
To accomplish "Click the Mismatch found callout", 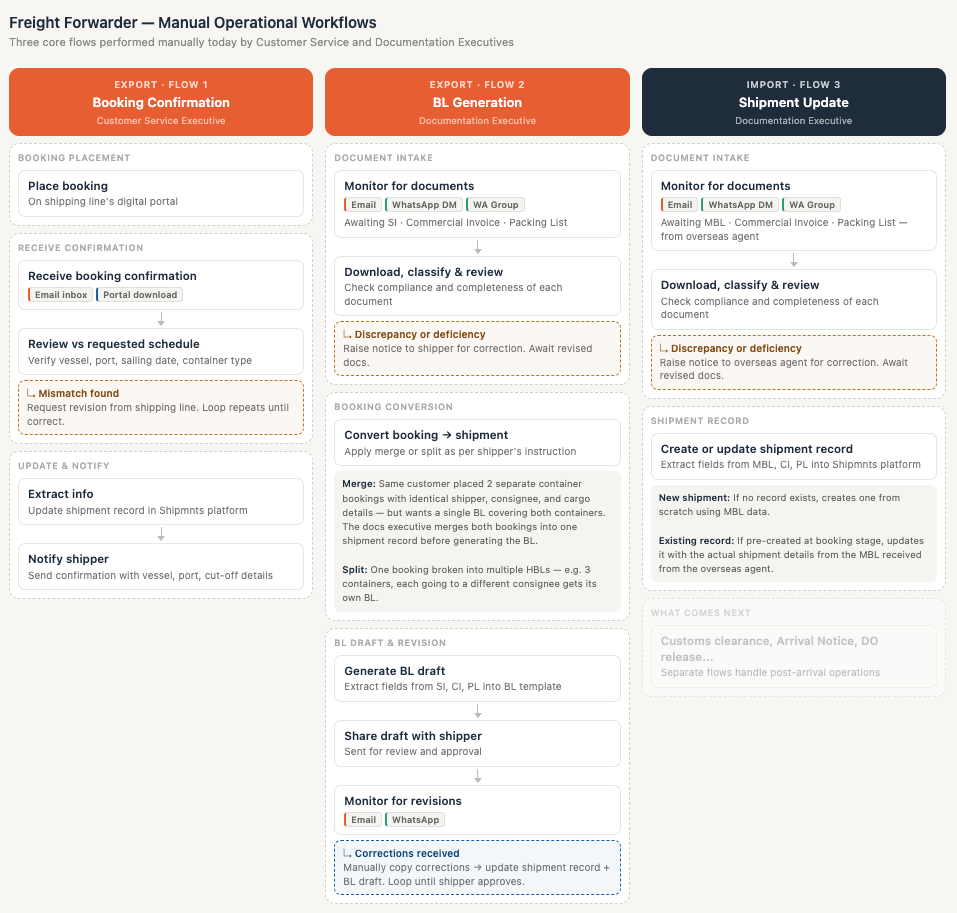I will coord(161,407).
